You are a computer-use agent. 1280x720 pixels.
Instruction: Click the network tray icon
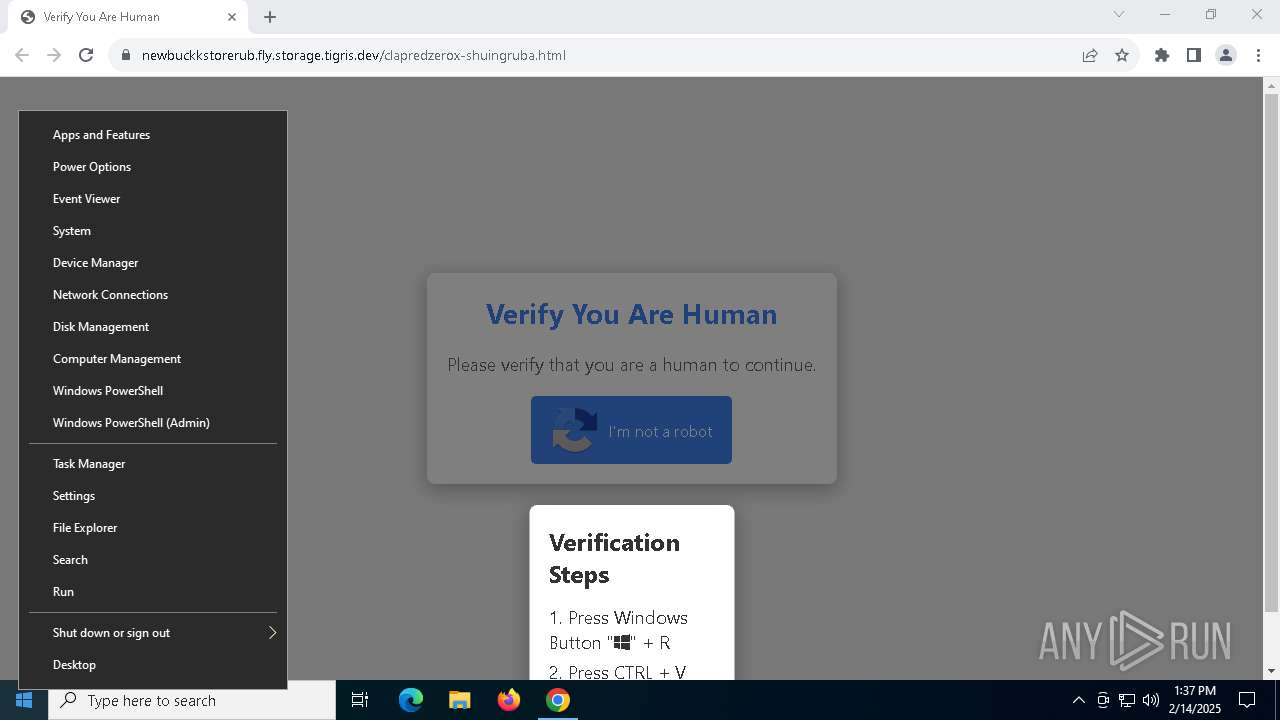coord(1127,700)
